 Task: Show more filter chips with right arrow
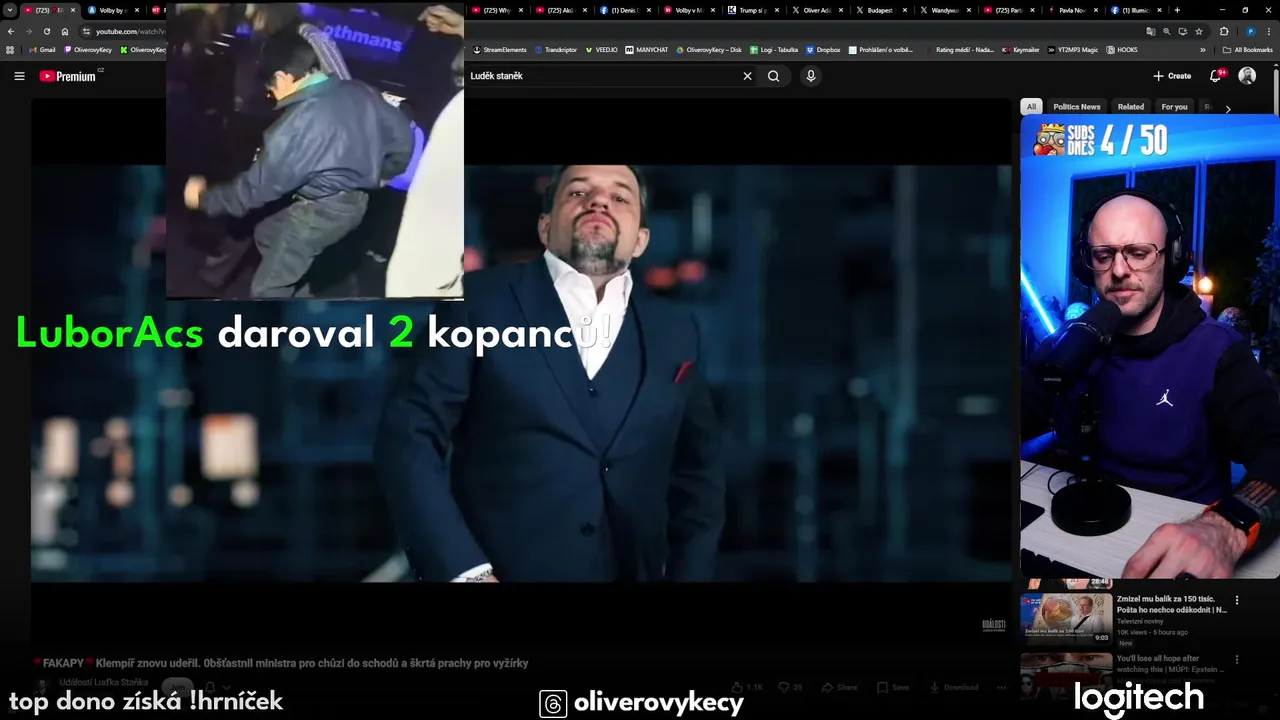(x=1228, y=108)
